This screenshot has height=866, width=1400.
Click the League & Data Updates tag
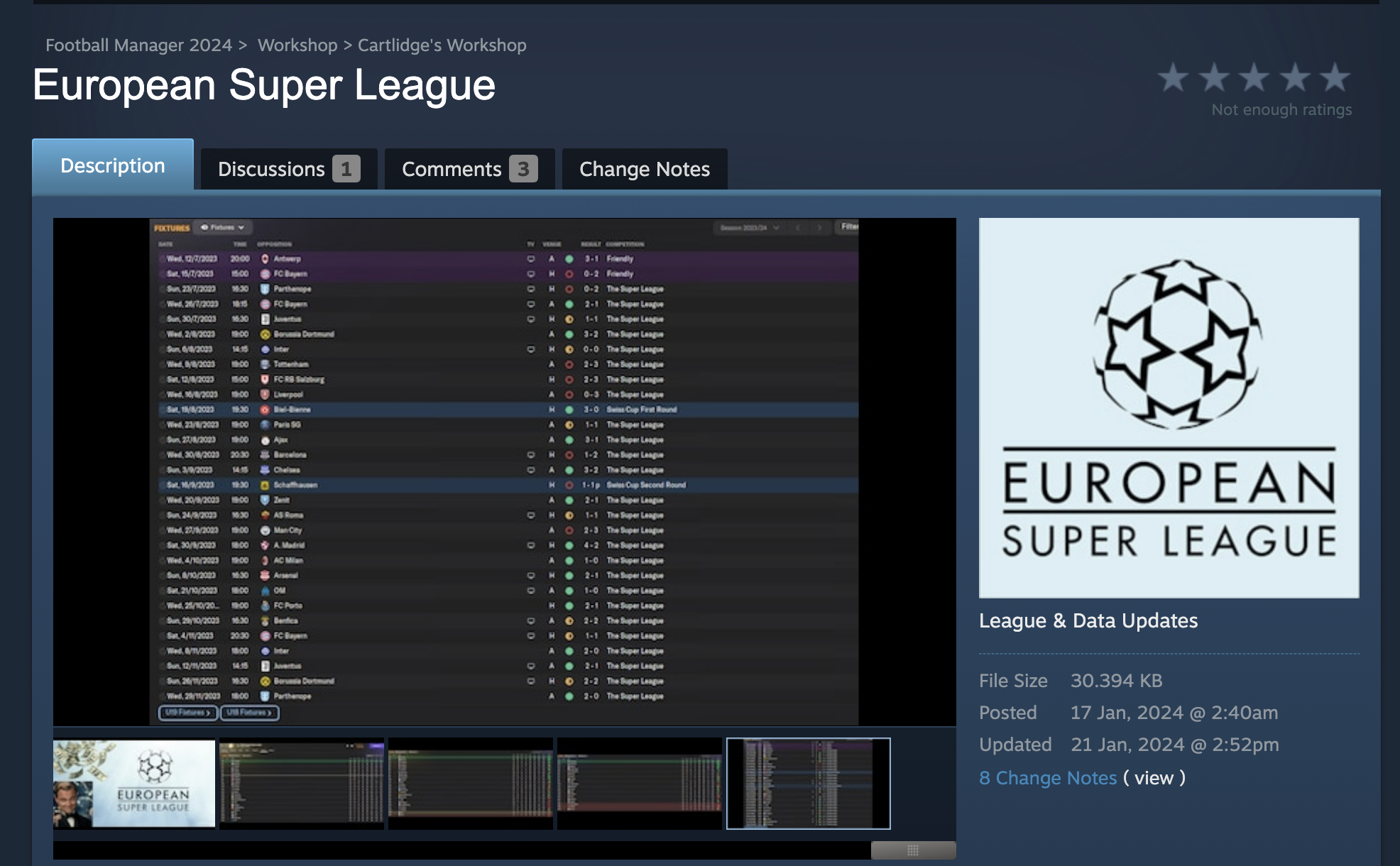pyautogui.click(x=1088, y=620)
